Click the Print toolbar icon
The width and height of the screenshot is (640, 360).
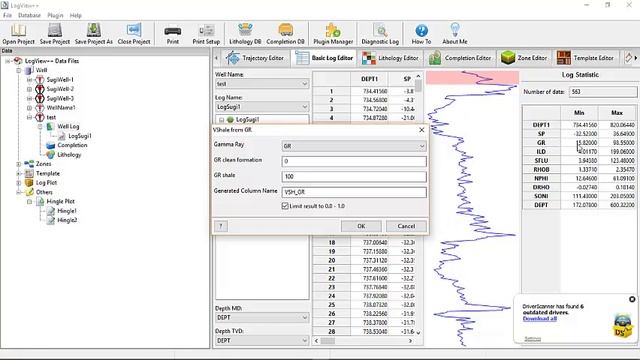coord(173,33)
